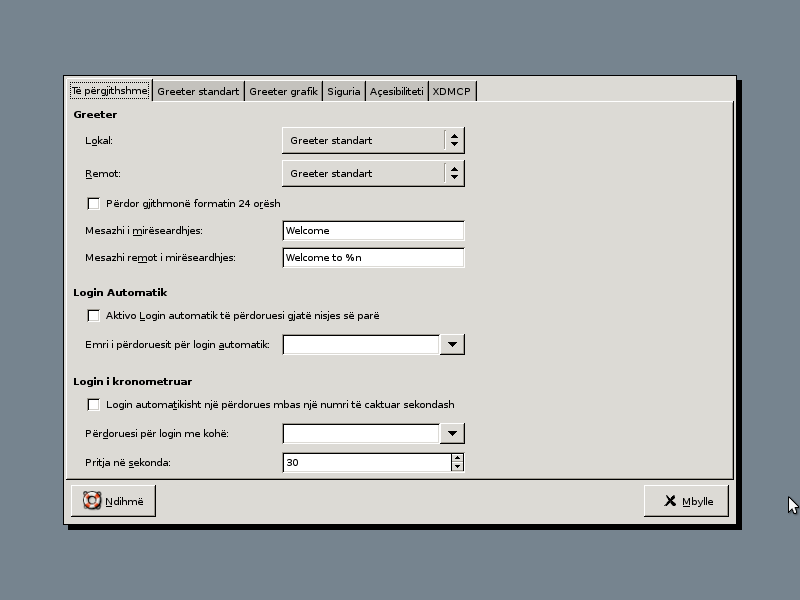Open the Açesibiliteti tab
The image size is (800, 600).
pyautogui.click(x=396, y=91)
